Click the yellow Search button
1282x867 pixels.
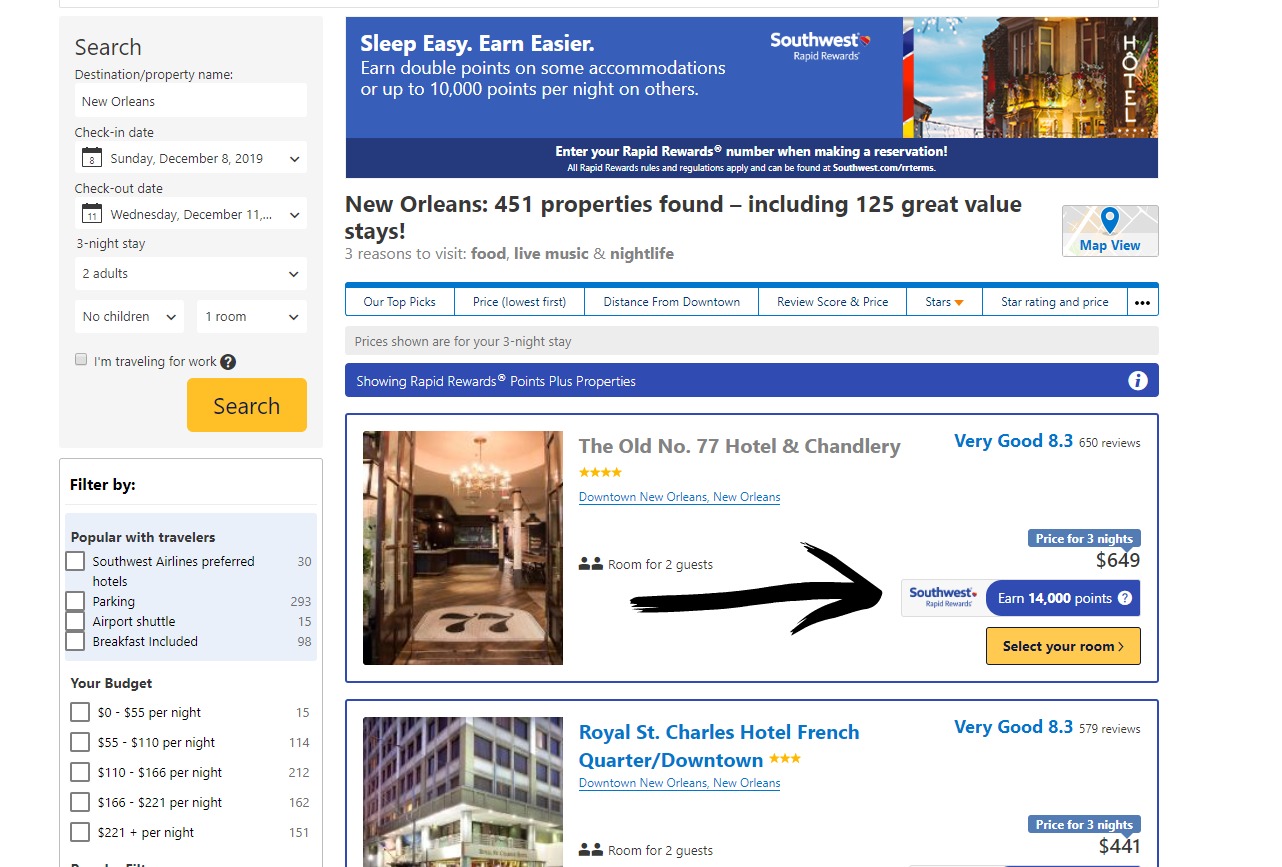click(247, 405)
